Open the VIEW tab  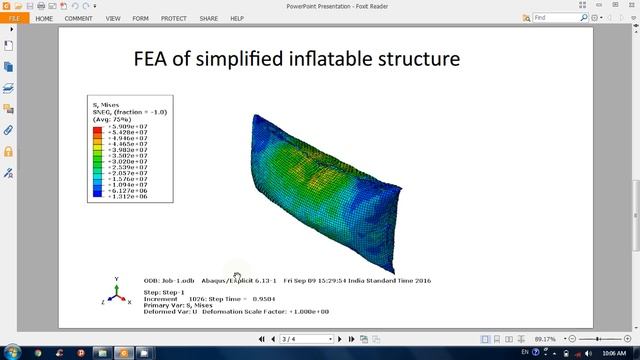[x=113, y=18]
